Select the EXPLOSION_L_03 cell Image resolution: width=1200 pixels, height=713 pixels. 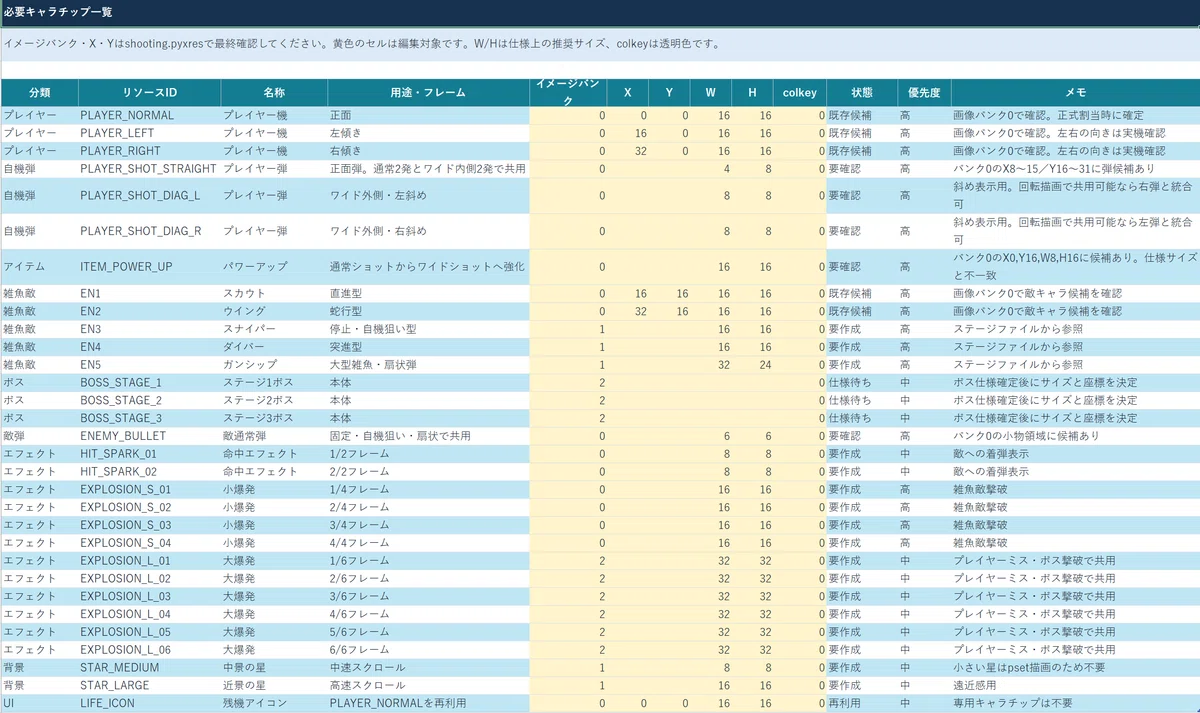pos(149,596)
